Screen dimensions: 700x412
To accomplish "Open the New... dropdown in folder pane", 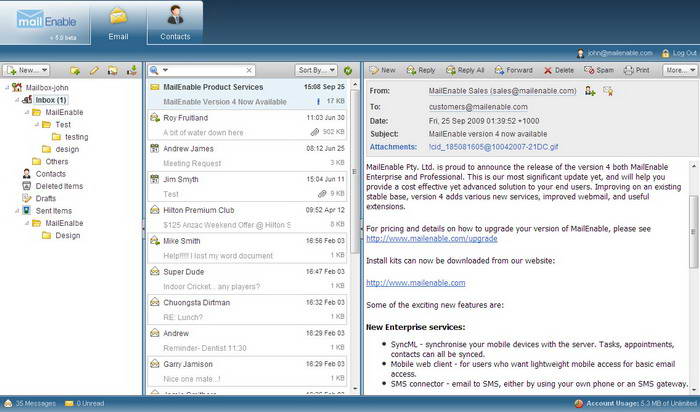I will [26, 70].
